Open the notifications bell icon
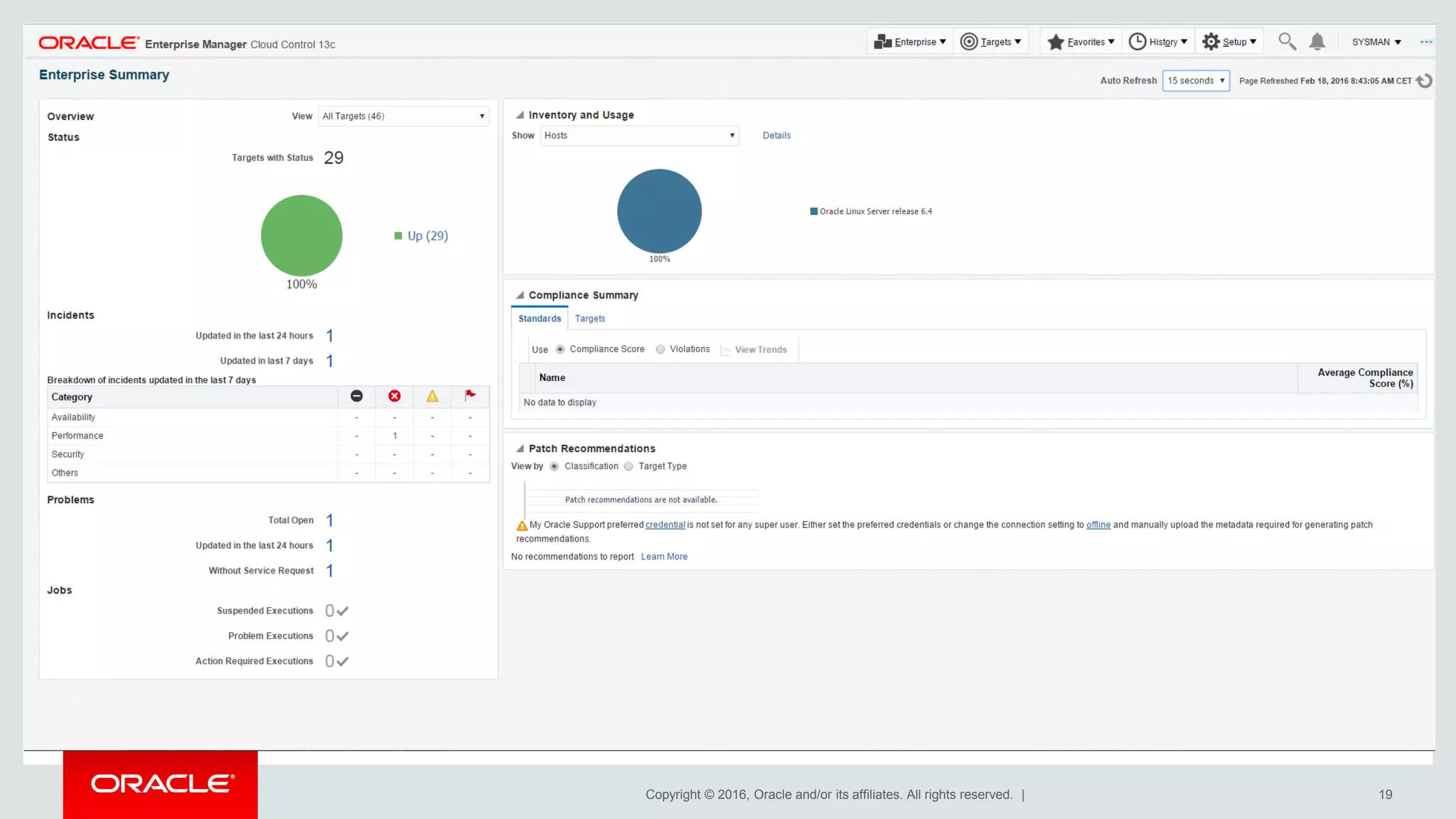Screen dimensions: 1456x819 pos(1317,42)
